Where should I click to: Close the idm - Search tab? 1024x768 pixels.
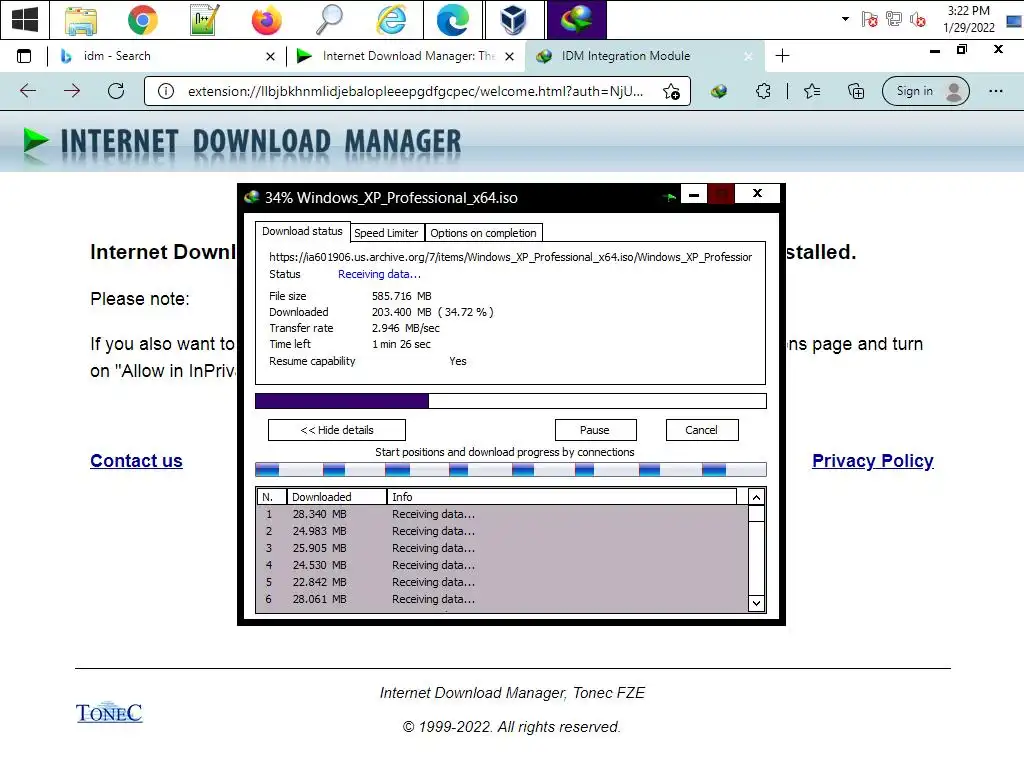point(270,57)
